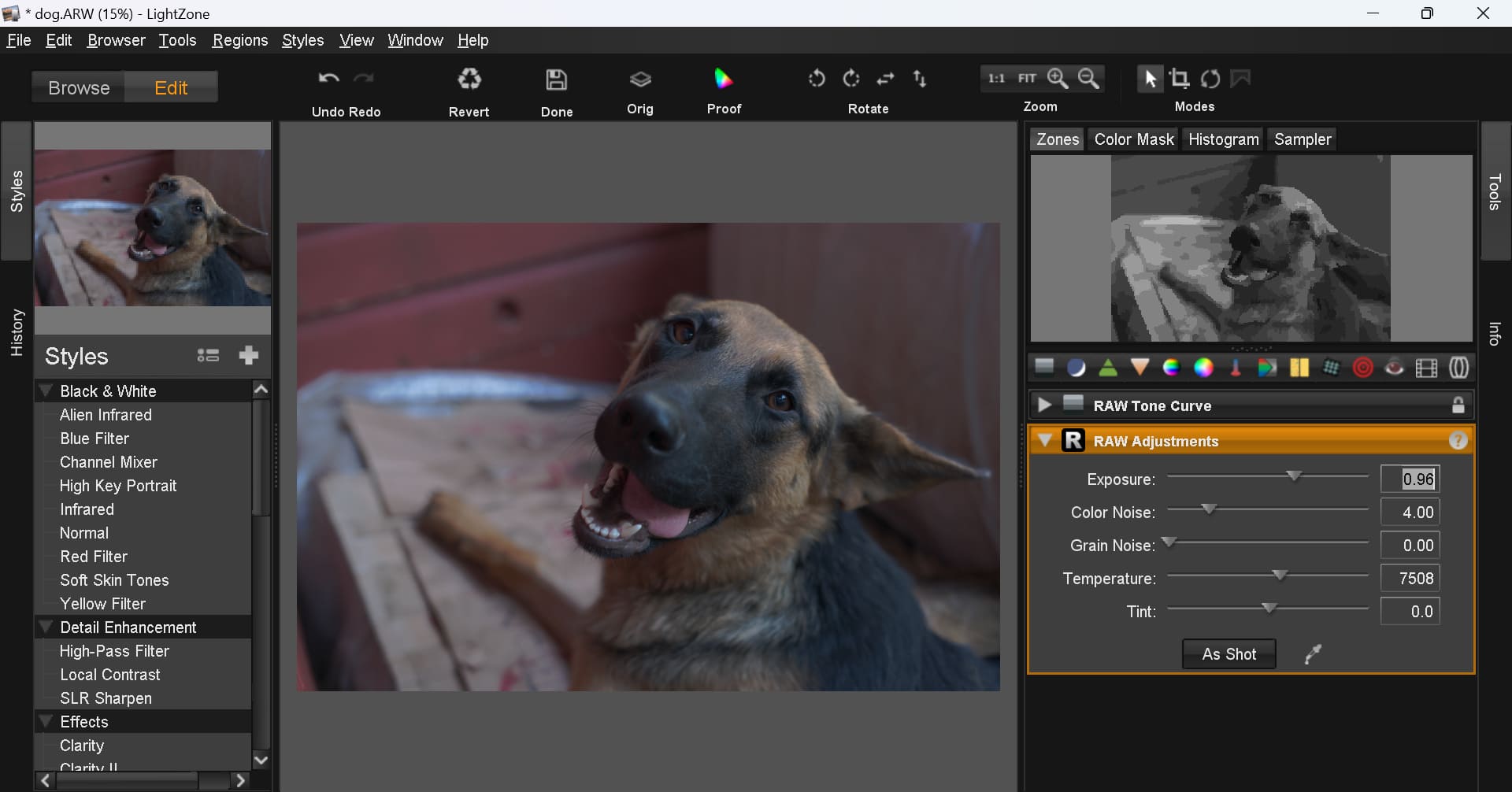Add the Red Eye tool
Viewport: 1512px width, 792px height.
click(x=1394, y=368)
